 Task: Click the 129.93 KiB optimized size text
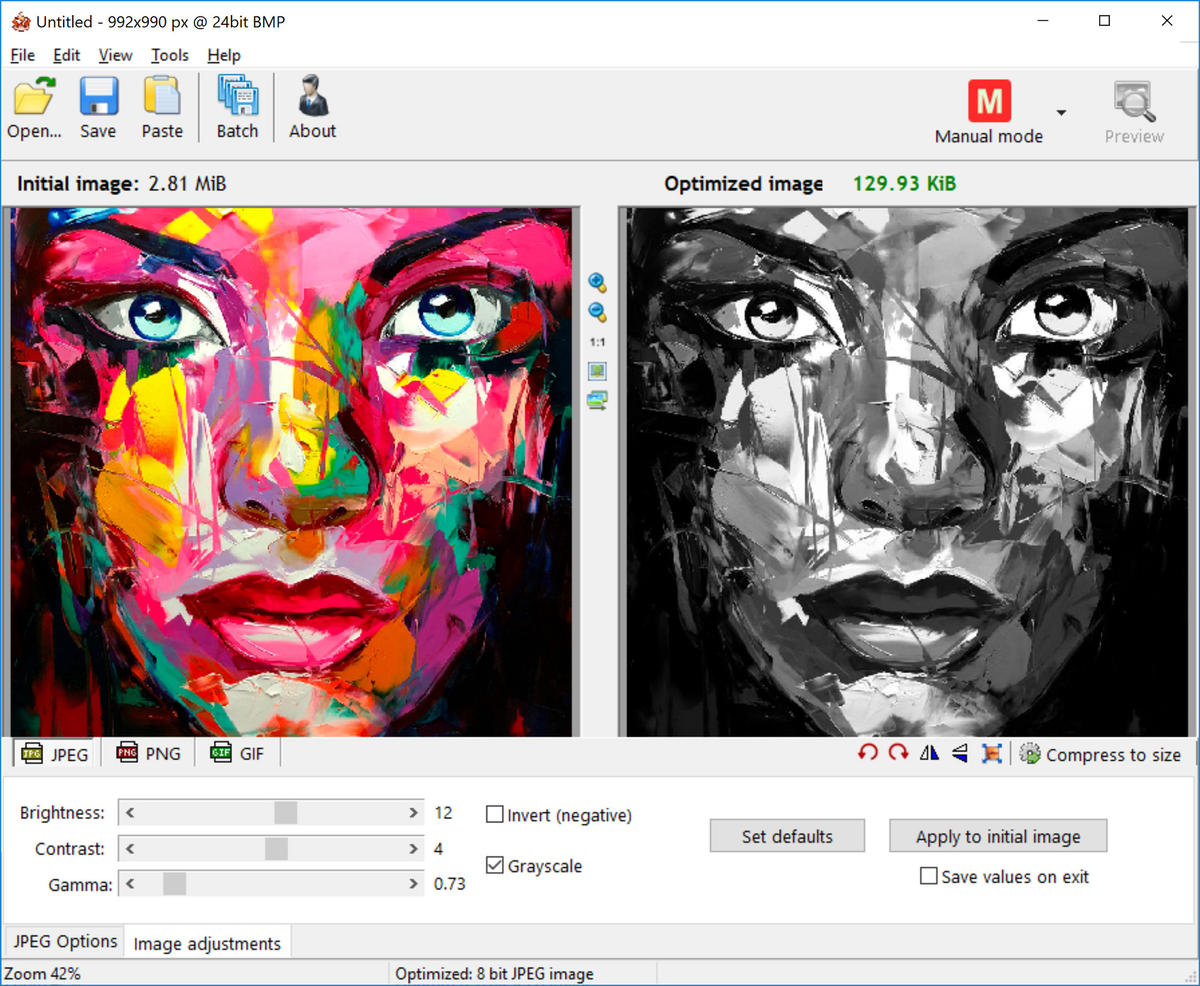click(x=904, y=184)
